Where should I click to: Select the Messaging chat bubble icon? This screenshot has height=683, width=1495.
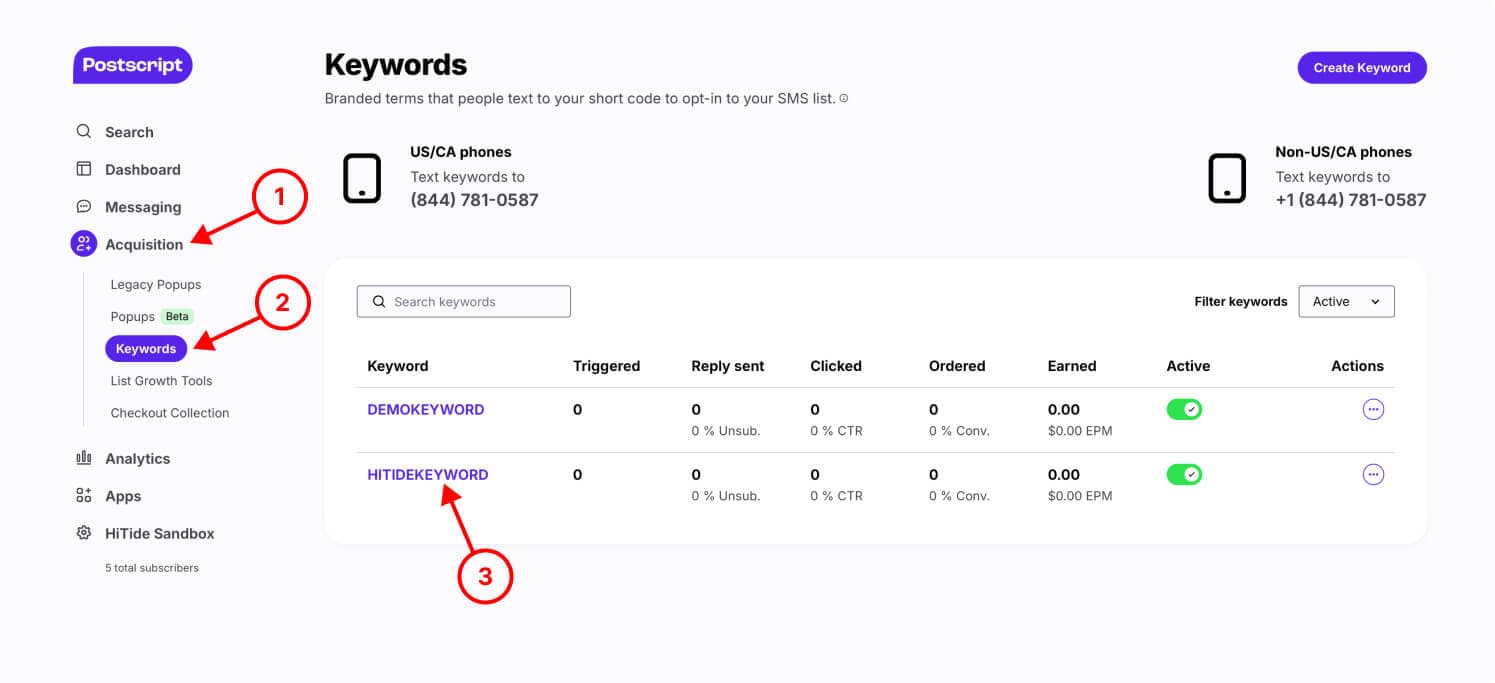click(84, 207)
